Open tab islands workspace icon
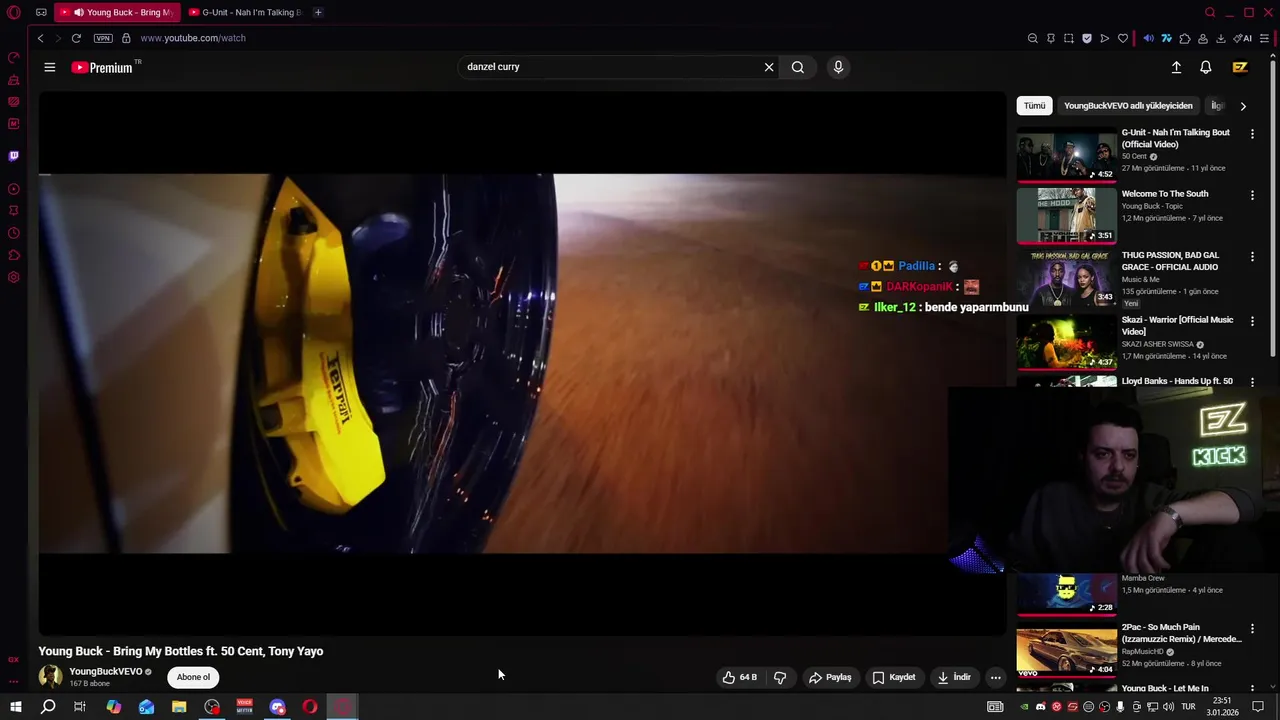 pyautogui.click(x=41, y=13)
